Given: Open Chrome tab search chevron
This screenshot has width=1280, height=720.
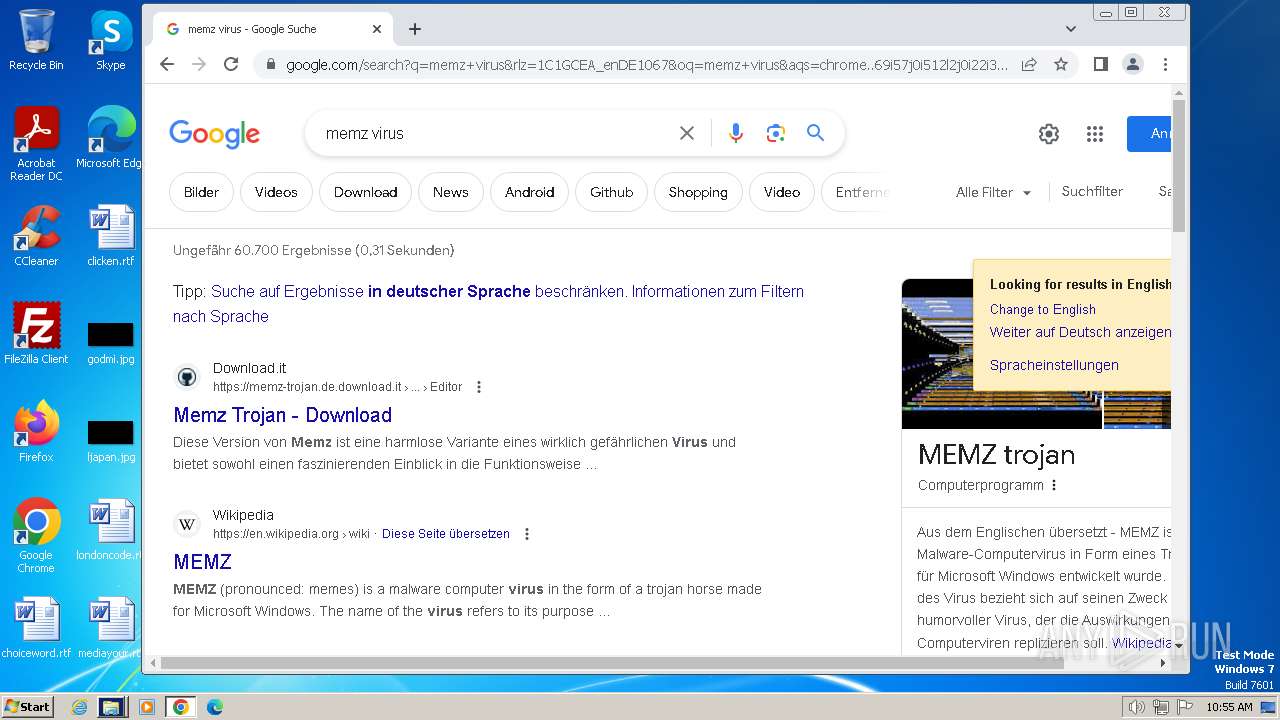Looking at the screenshot, I should pos(1071,29).
